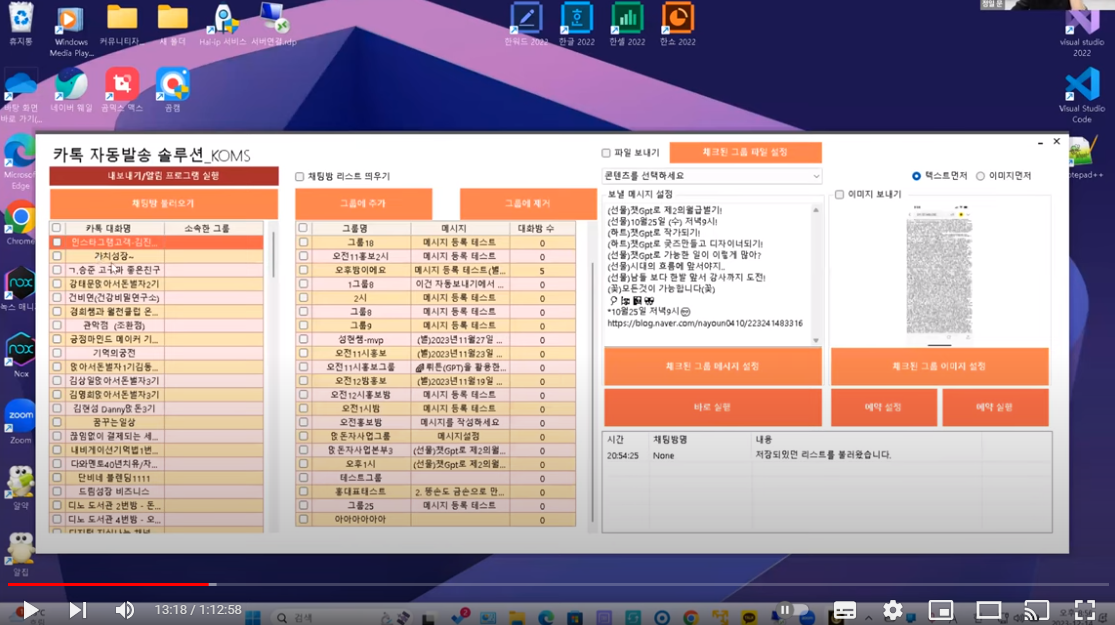Enable miniplayer mode
Image resolution: width=1115 pixels, height=625 pixels.
coord(941,609)
